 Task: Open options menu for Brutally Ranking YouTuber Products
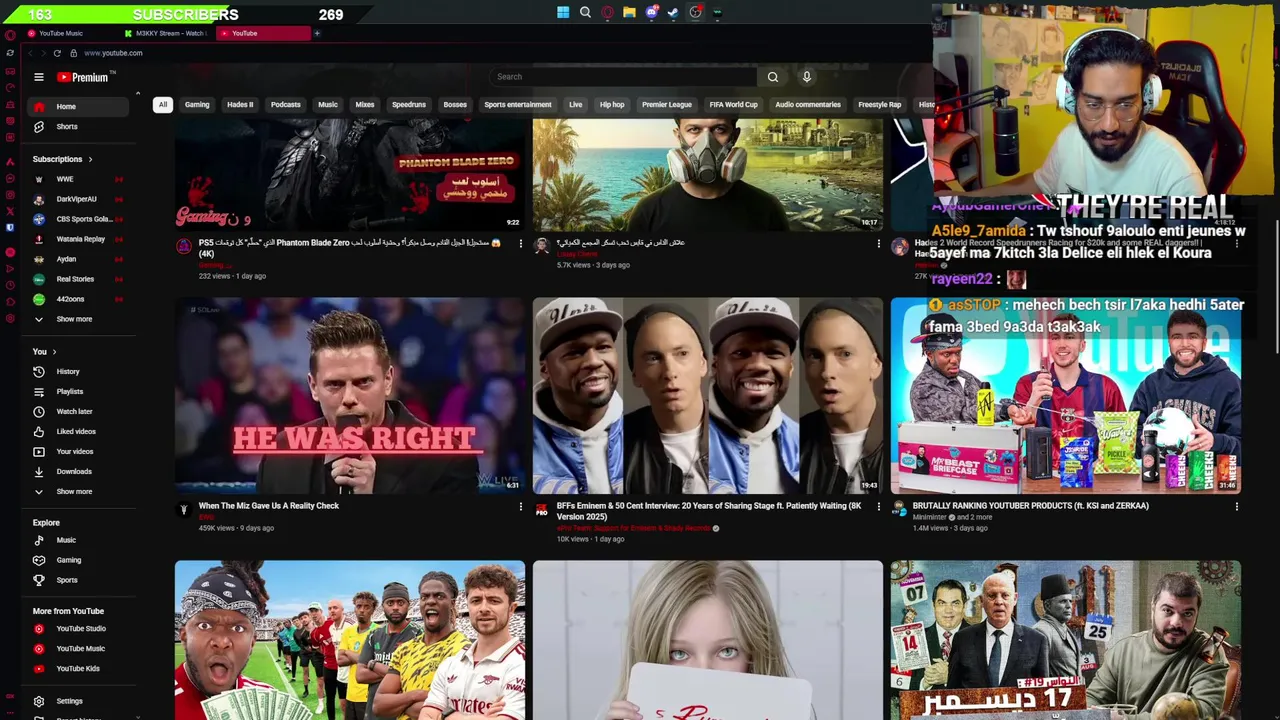[1236, 507]
